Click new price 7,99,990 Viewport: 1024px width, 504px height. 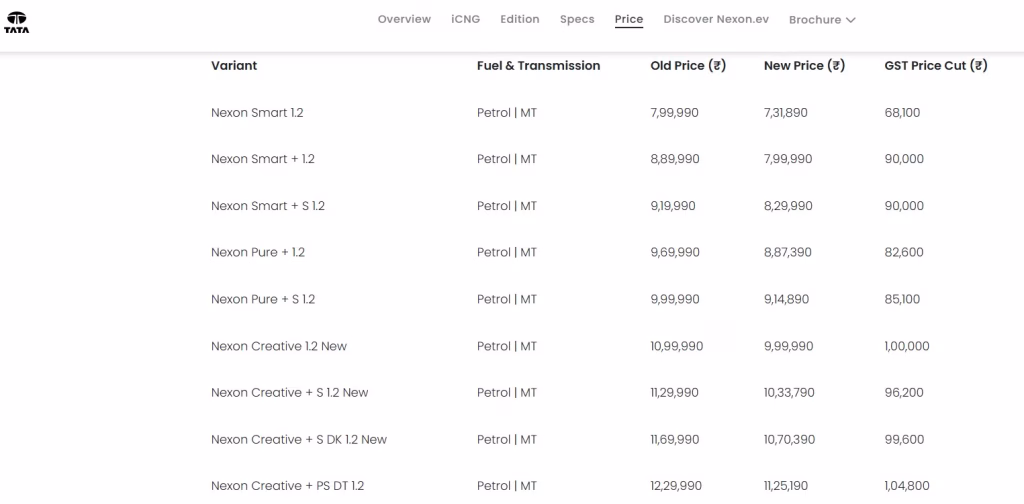[788, 159]
